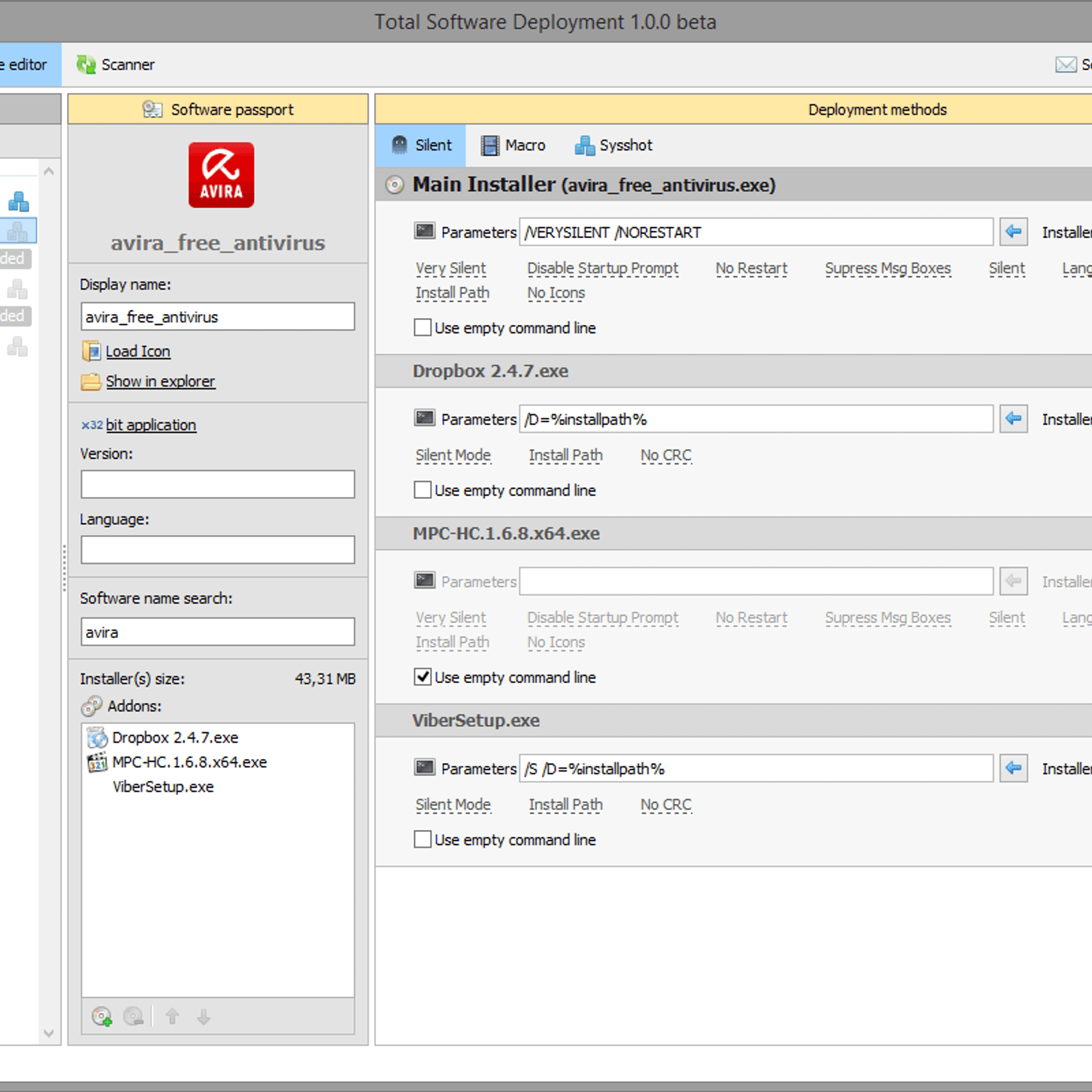Click No Icons under Main Installer
Screen dimensions: 1092x1092
click(x=556, y=293)
